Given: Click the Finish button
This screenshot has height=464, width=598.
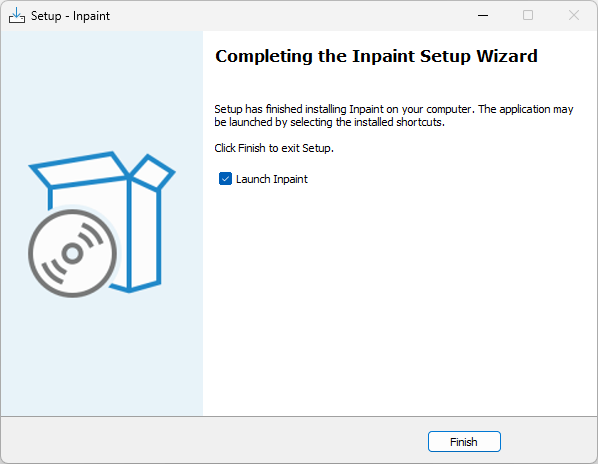Looking at the screenshot, I should tap(464, 442).
